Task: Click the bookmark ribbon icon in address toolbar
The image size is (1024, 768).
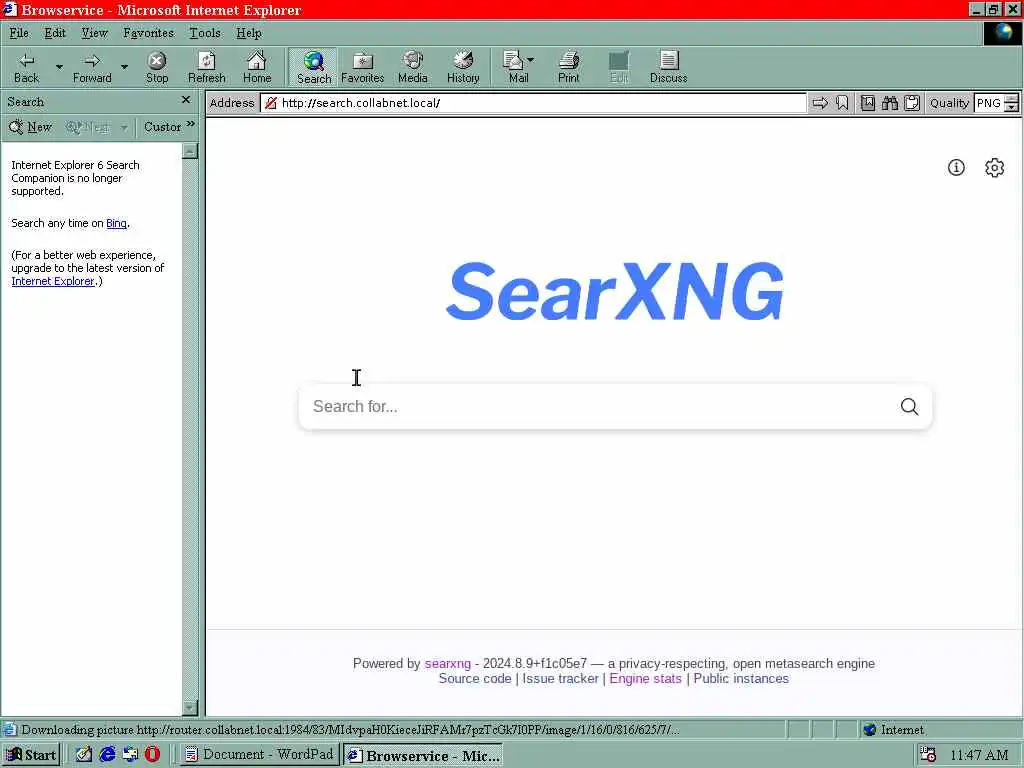Action: pyautogui.click(x=842, y=103)
